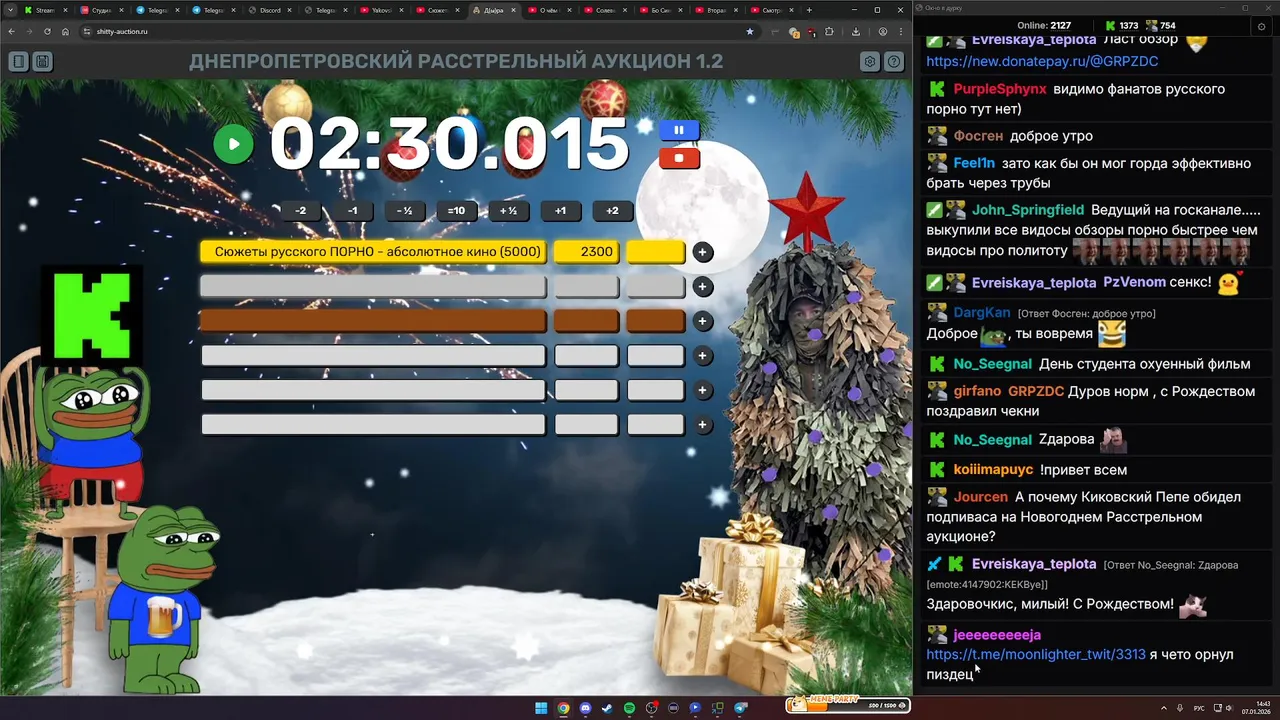Screen dimensions: 1280x720
Task: Click username PurpleSphynx in chat
Action: tap(1000, 89)
